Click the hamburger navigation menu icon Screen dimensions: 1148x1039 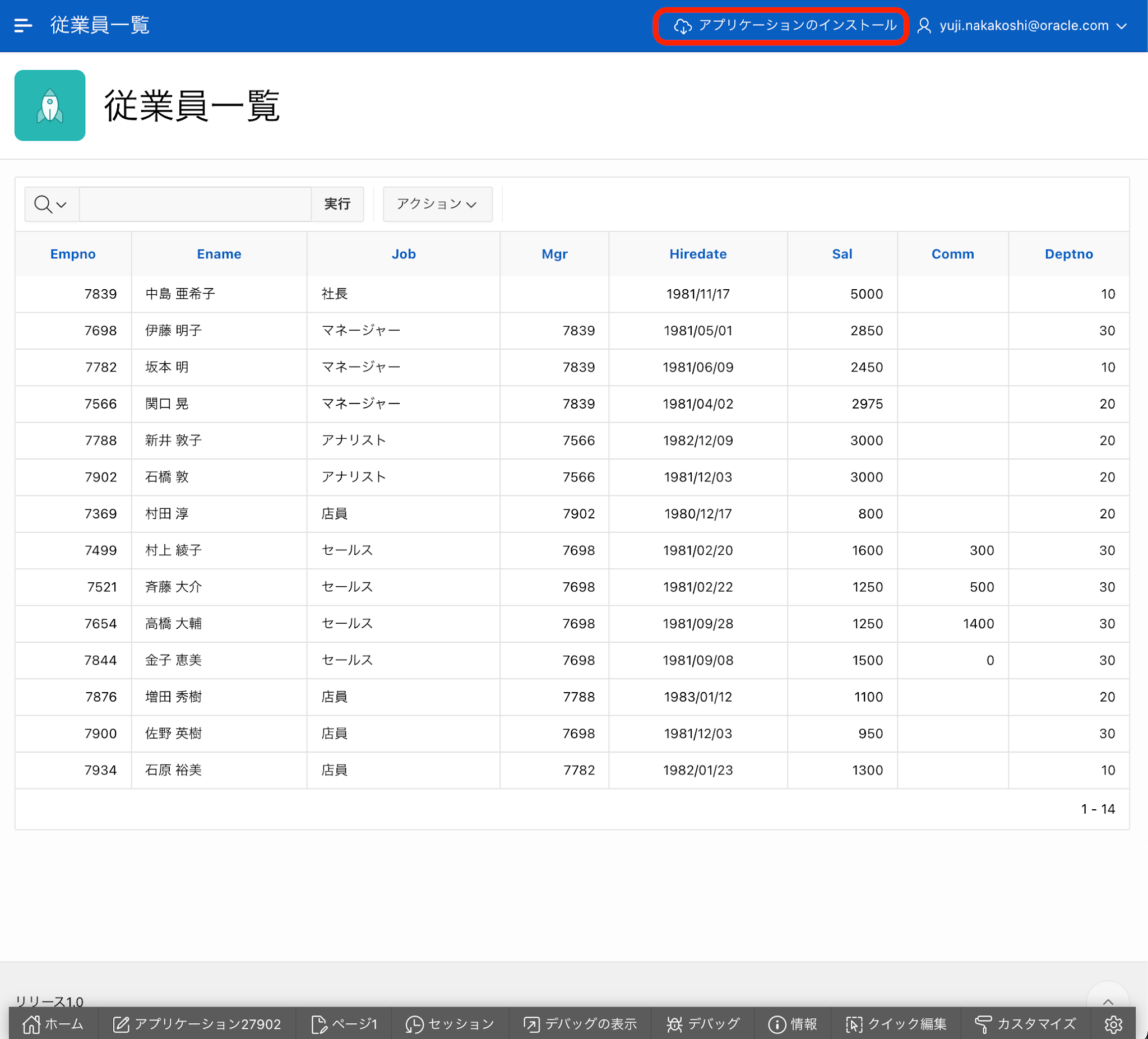coord(23,26)
